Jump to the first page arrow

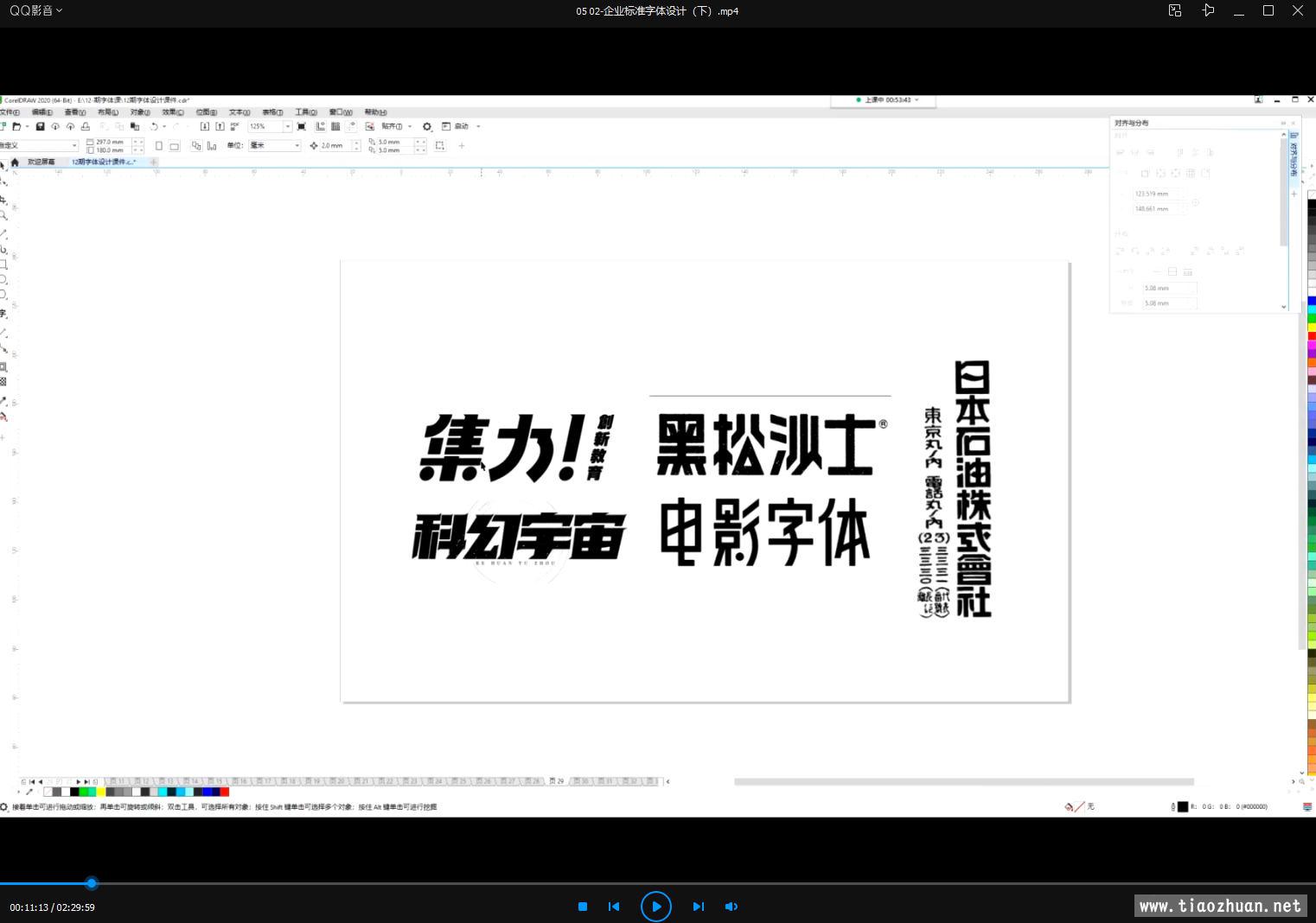pos(32,781)
